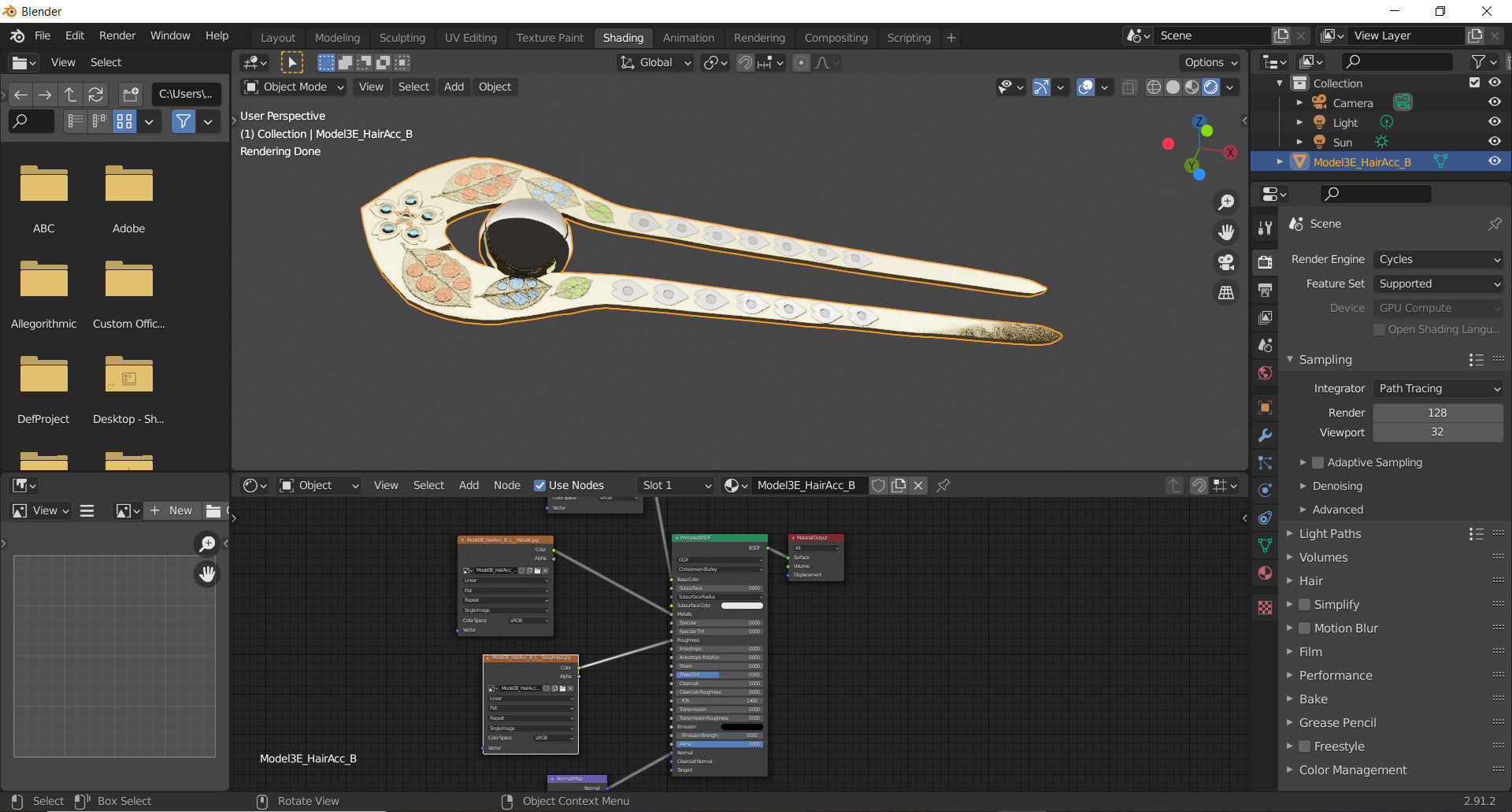This screenshot has width=1512, height=812.
Task: Refresh the file browser list
Action: pos(95,95)
